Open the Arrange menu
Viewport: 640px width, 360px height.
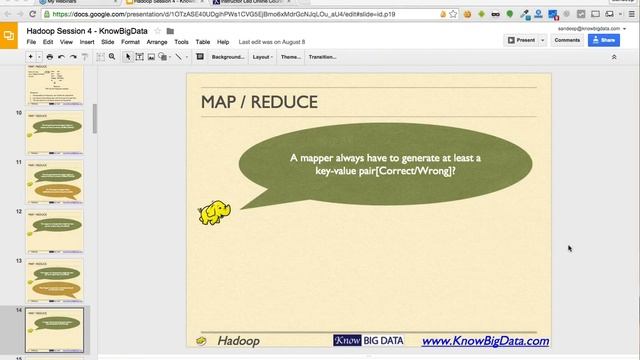click(157, 42)
